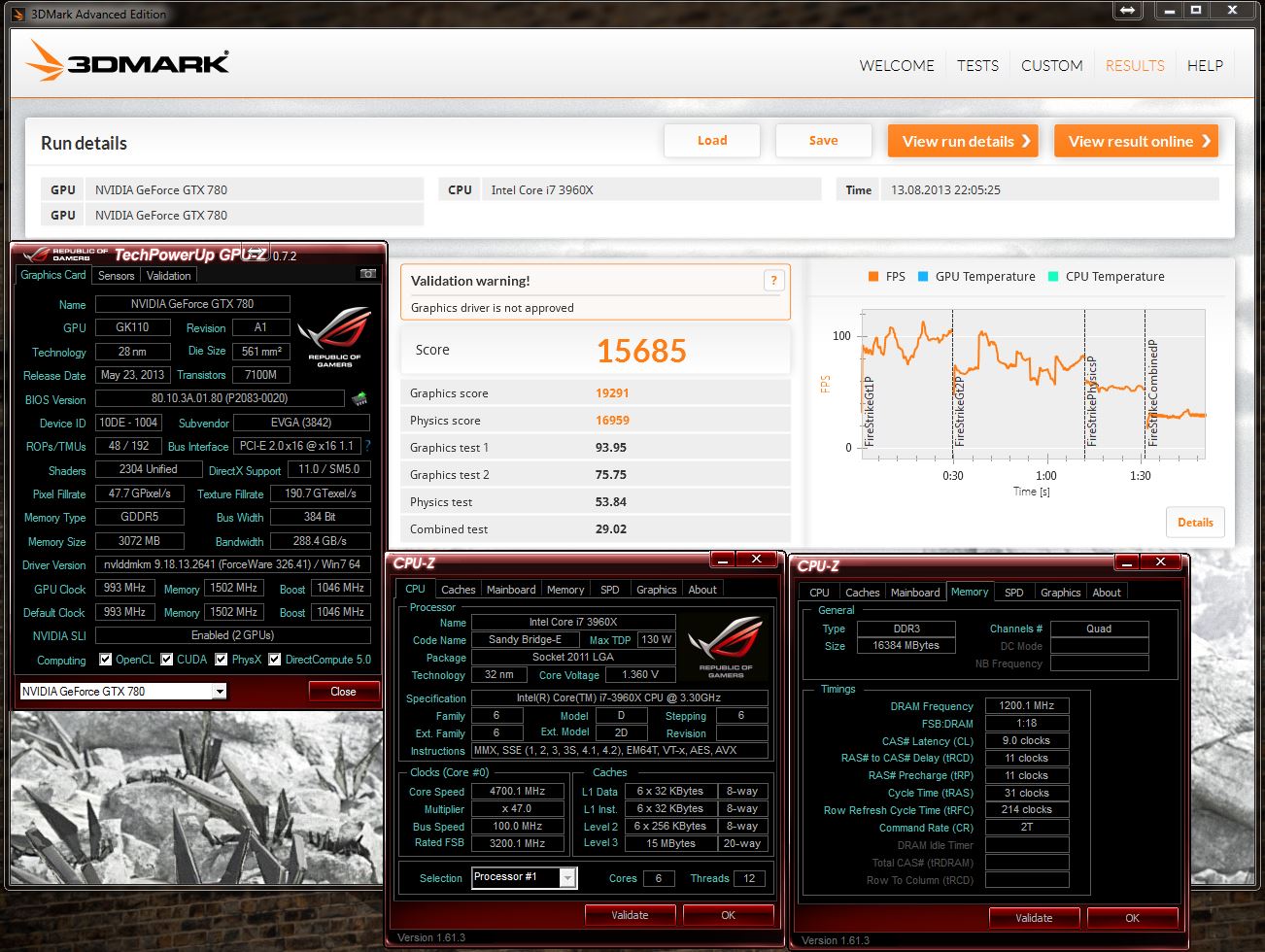Click the Save button

pyautogui.click(x=823, y=141)
